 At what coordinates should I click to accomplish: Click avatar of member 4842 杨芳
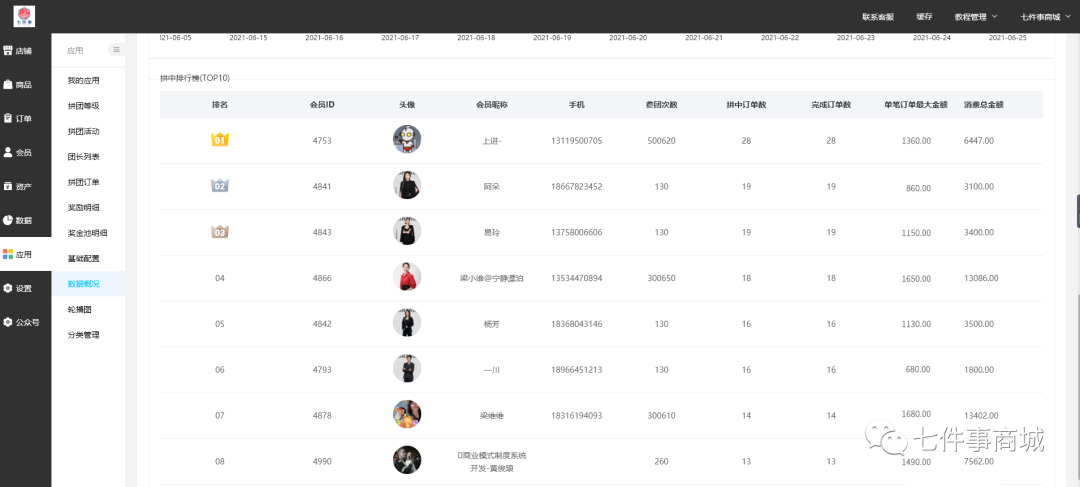tap(407, 322)
